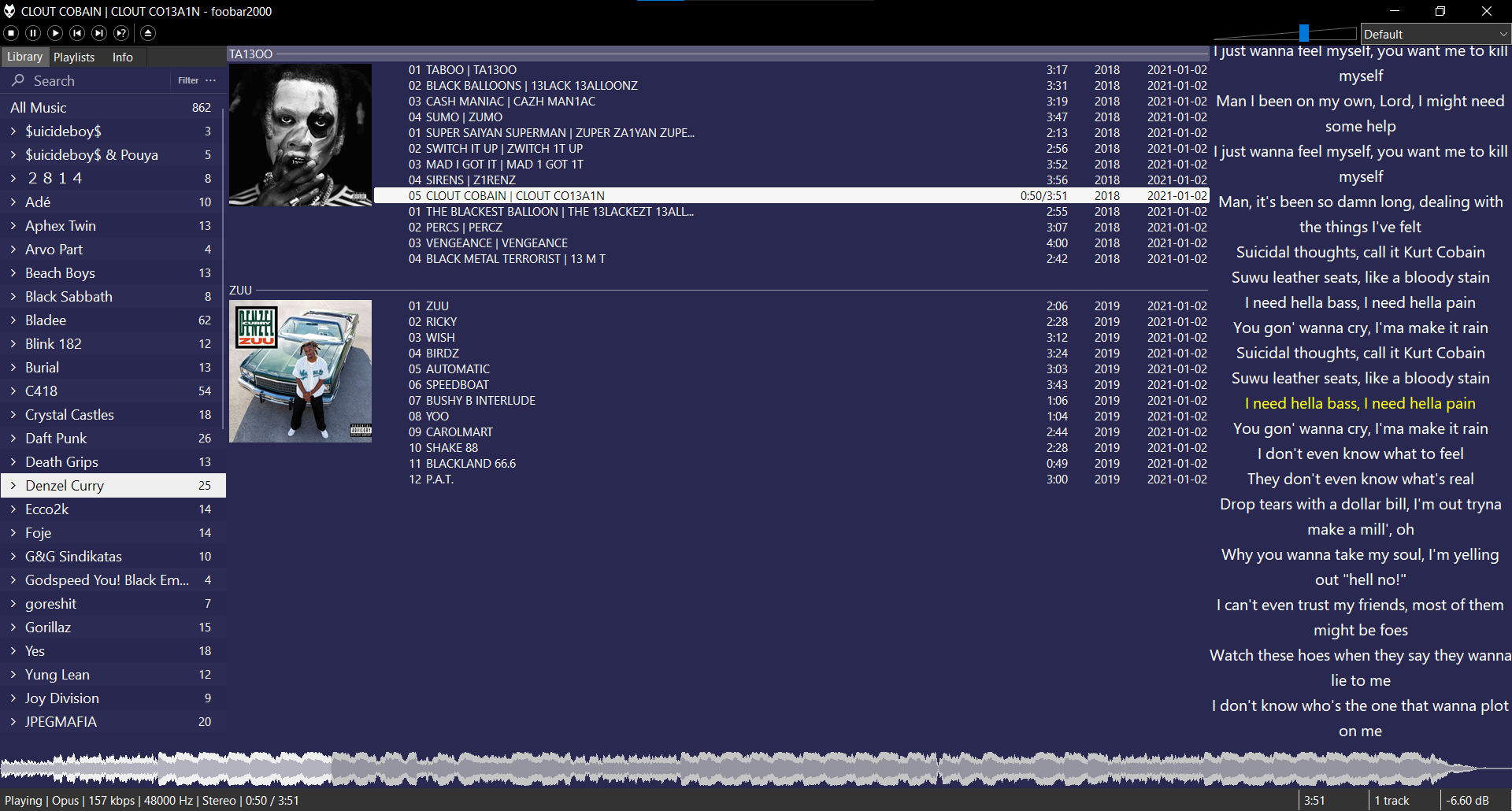This screenshot has width=1512, height=811.
Task: Click the Open/eject files icon
Action: coord(148,33)
